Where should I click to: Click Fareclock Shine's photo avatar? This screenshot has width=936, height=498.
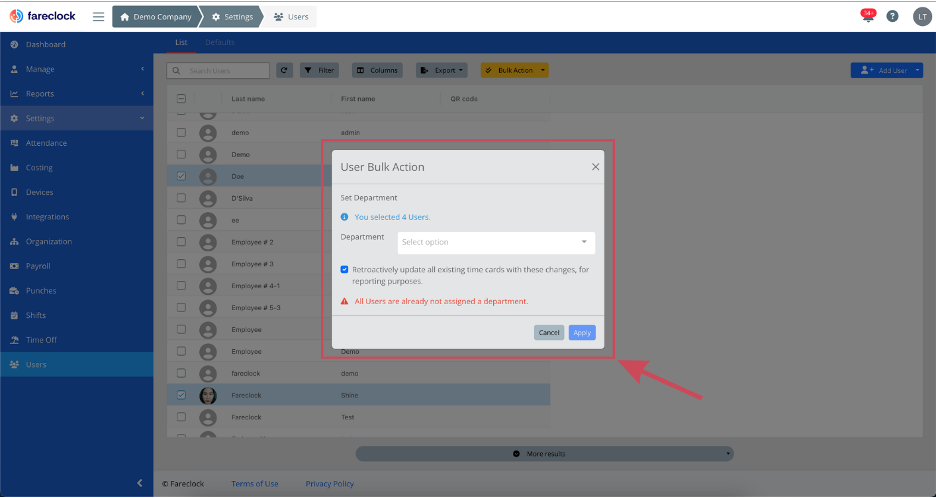pyautogui.click(x=208, y=395)
